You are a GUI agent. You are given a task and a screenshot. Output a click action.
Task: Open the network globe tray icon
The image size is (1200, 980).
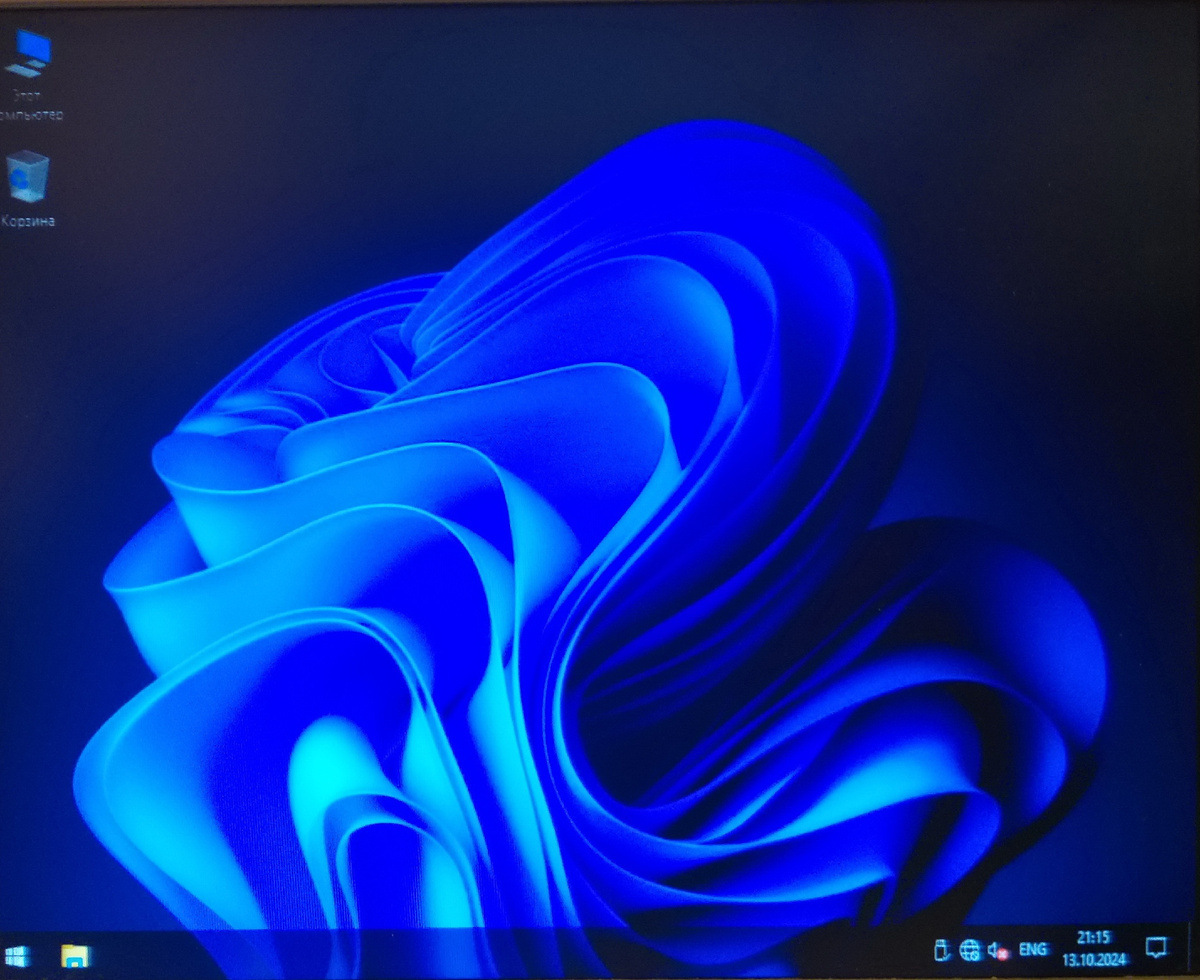[969, 950]
